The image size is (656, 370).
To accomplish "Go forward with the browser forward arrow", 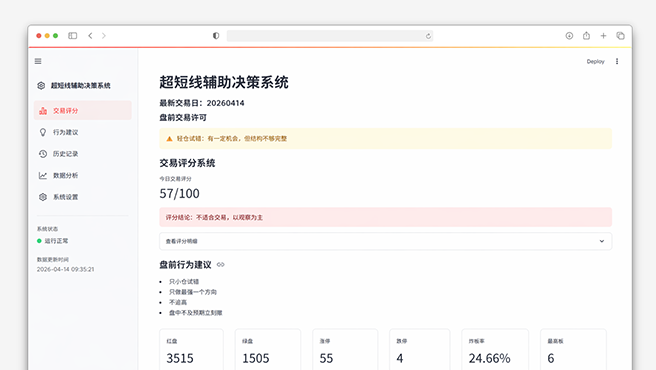I will click(x=104, y=36).
